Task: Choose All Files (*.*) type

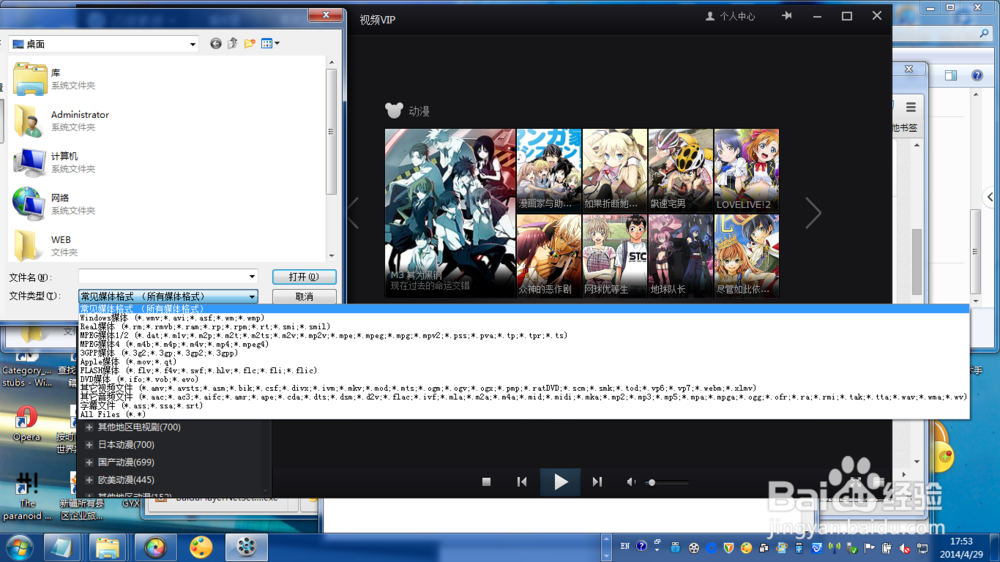Action: pyautogui.click(x=524, y=415)
